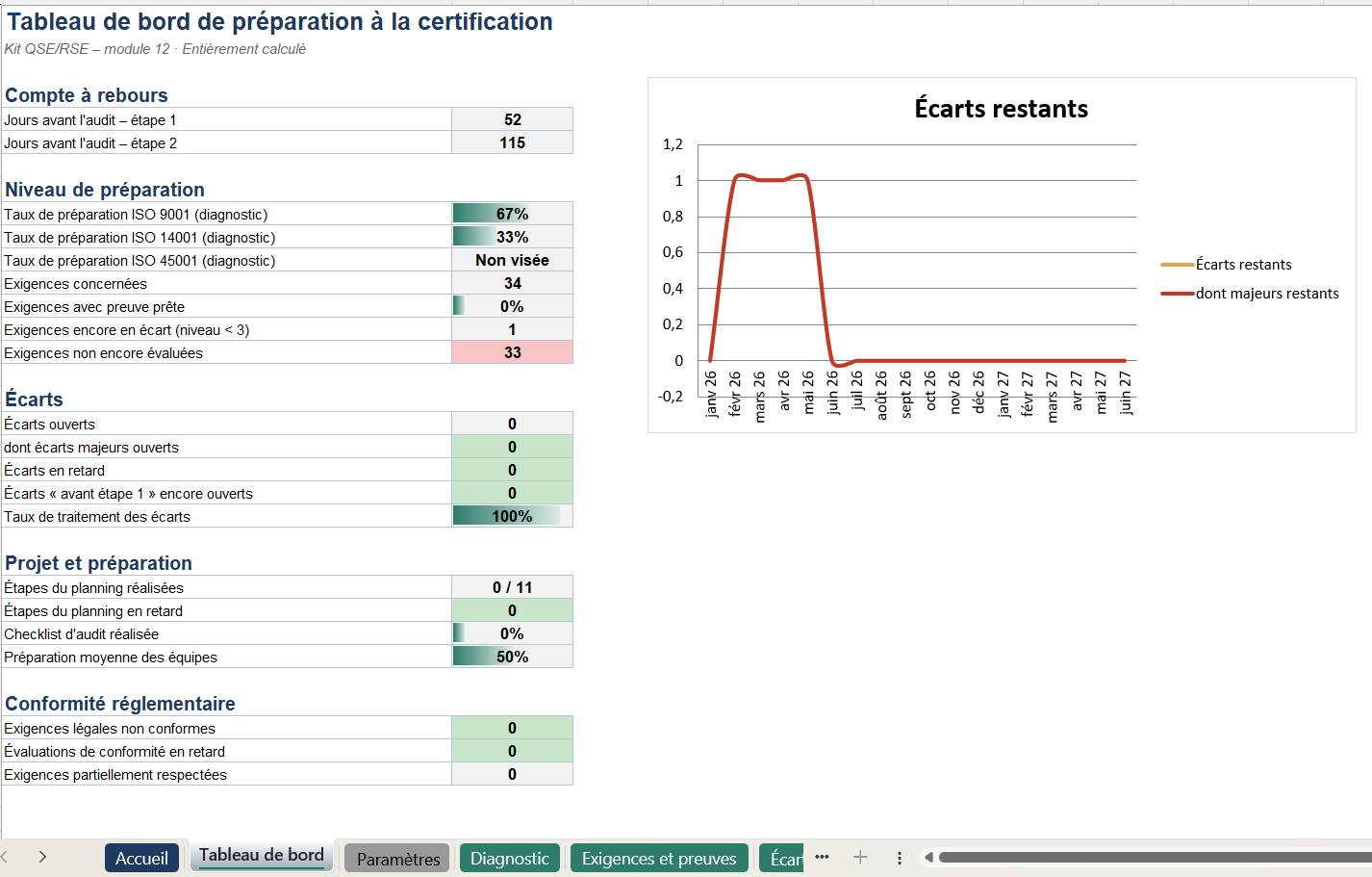The height and width of the screenshot is (877, 1372).
Task: Click the horizontal scrollbar left arrow
Action: (928, 857)
